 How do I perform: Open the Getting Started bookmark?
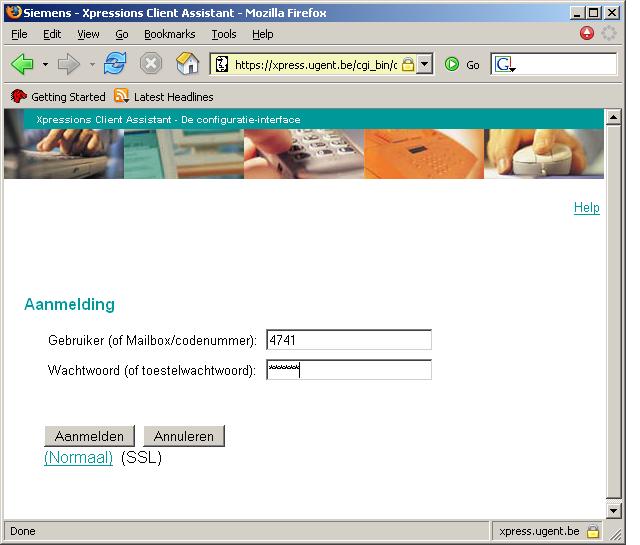(58, 97)
